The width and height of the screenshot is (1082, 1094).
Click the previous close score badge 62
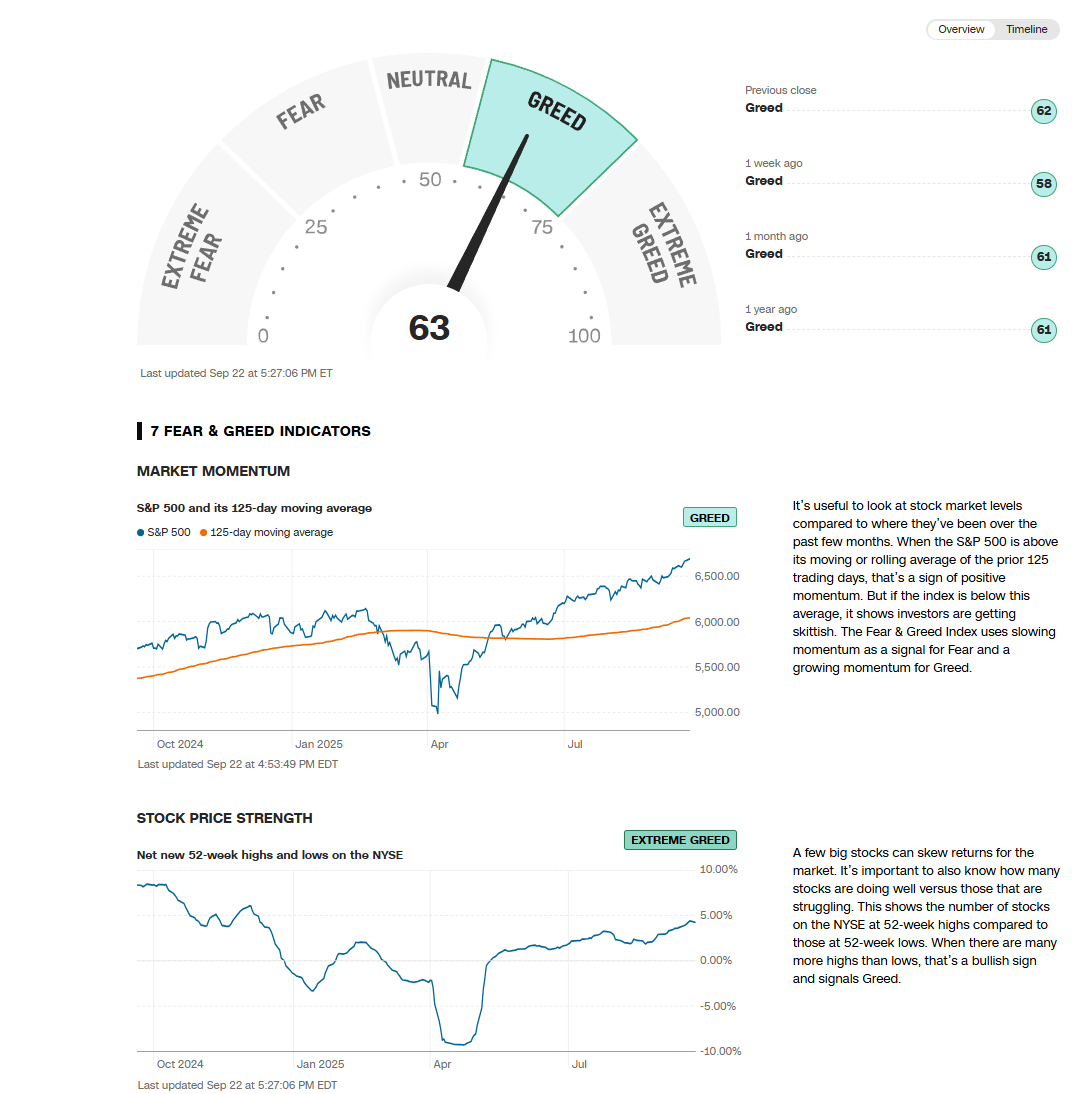(1043, 111)
